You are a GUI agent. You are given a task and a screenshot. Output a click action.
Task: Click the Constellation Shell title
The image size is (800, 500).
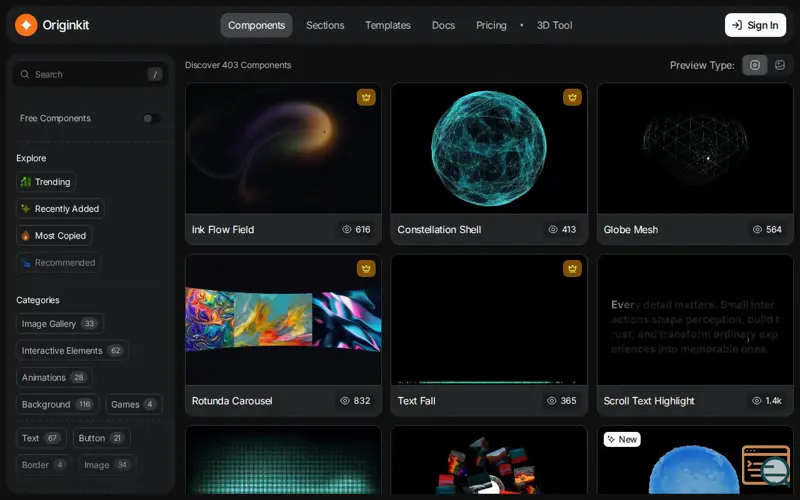coord(439,230)
